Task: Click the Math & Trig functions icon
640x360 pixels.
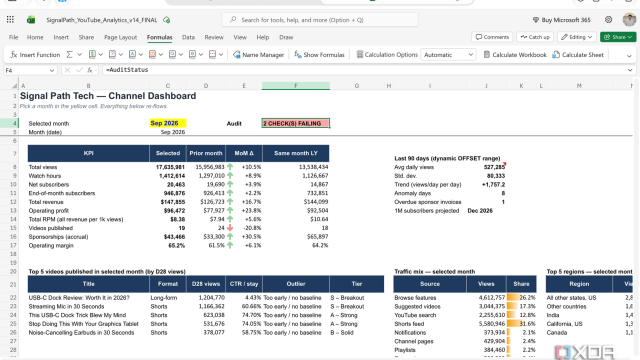Action: [x=192, y=55]
